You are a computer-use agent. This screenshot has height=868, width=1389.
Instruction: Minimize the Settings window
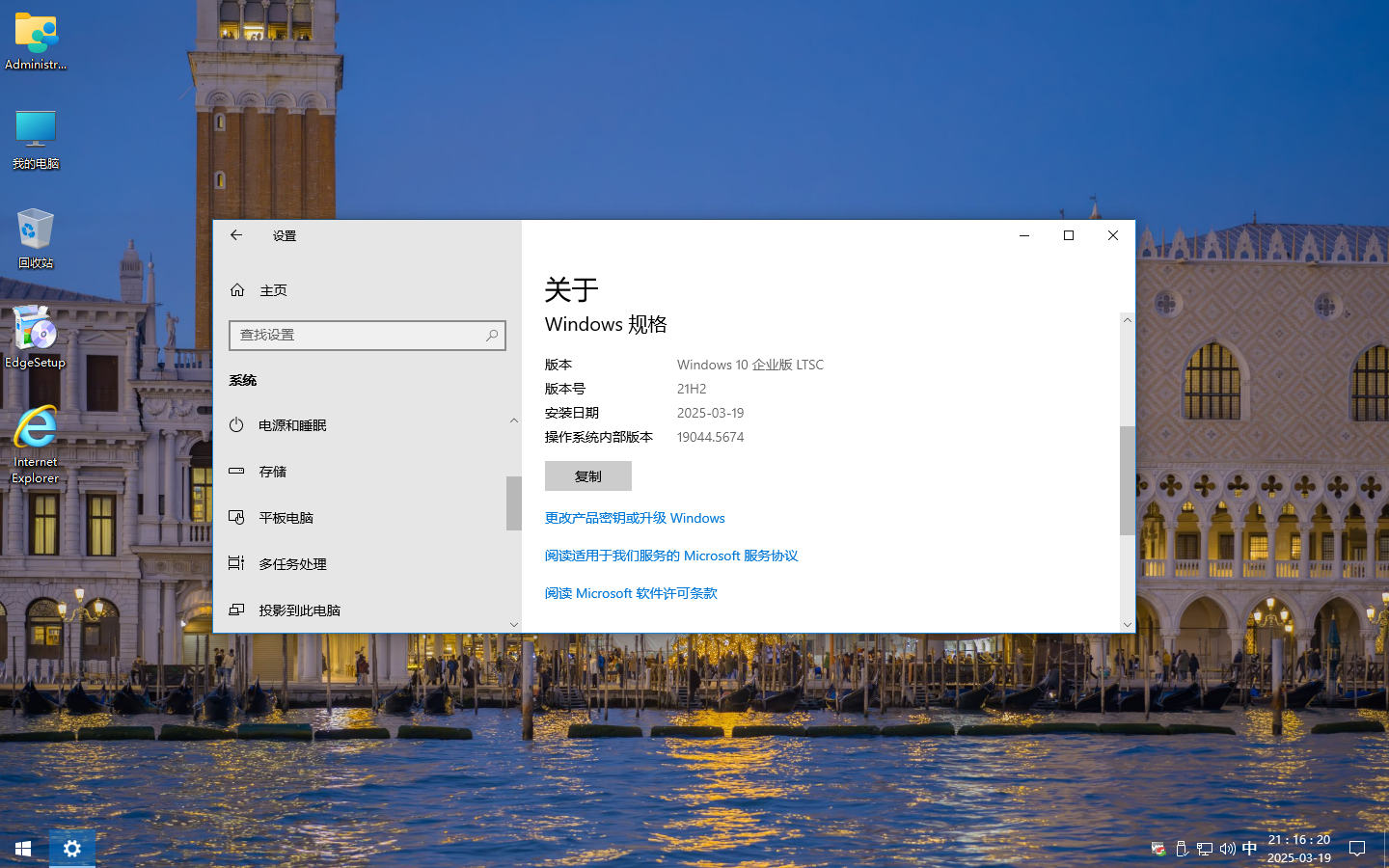(x=1024, y=235)
